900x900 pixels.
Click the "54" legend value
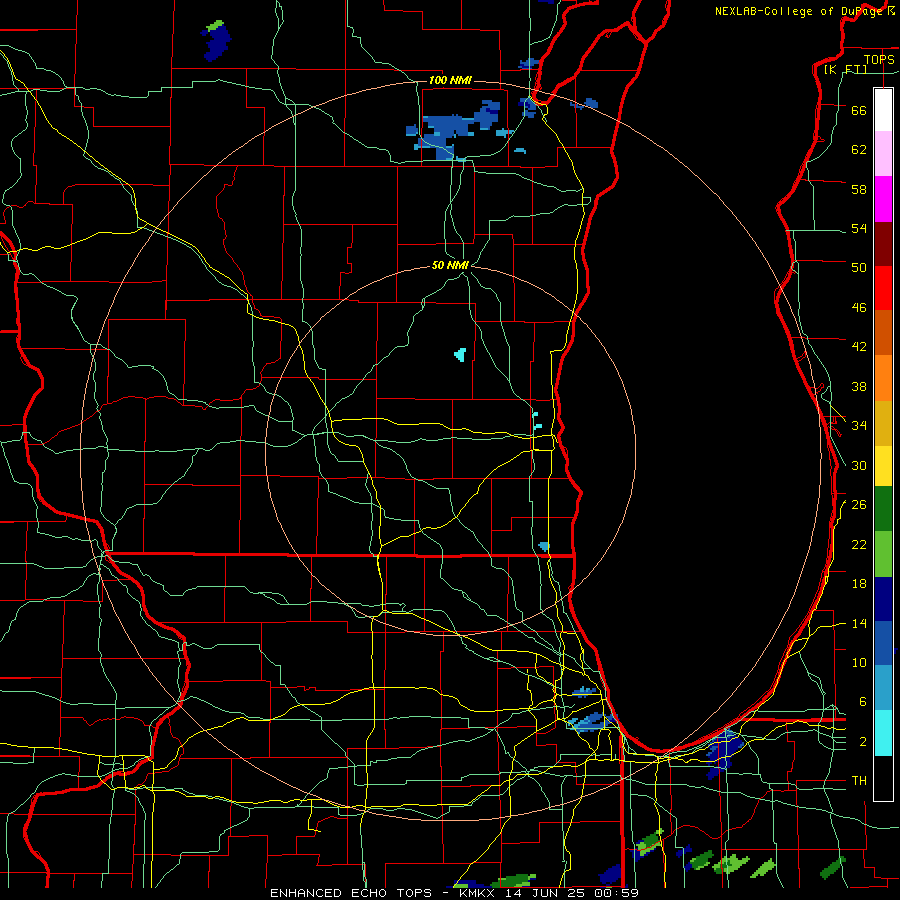point(859,228)
